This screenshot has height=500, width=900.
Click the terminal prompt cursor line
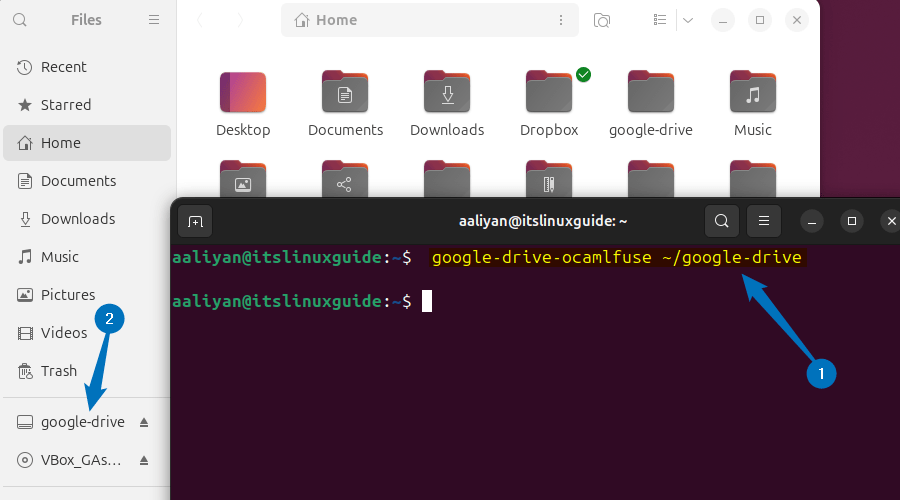tap(302, 301)
